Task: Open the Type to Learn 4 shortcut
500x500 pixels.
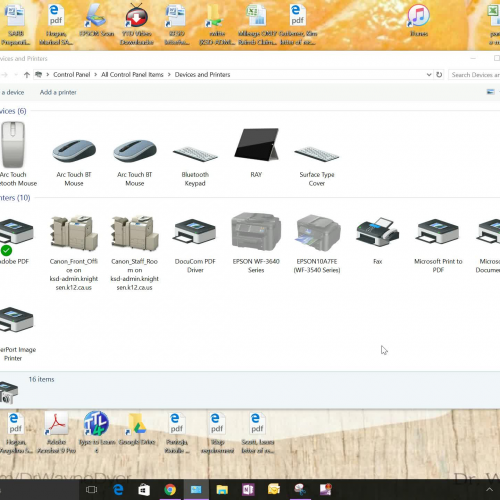Action: coord(97,432)
